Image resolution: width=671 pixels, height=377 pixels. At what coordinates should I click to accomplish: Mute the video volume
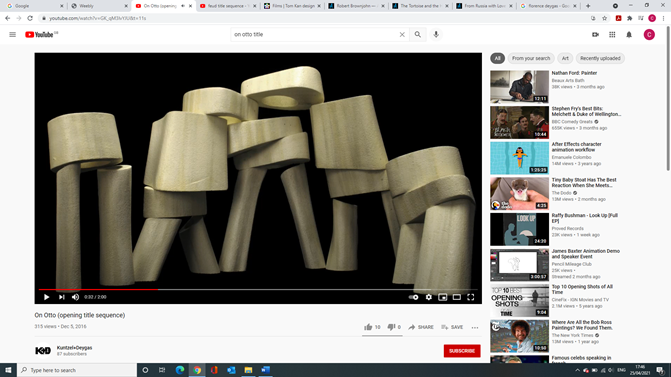point(75,297)
